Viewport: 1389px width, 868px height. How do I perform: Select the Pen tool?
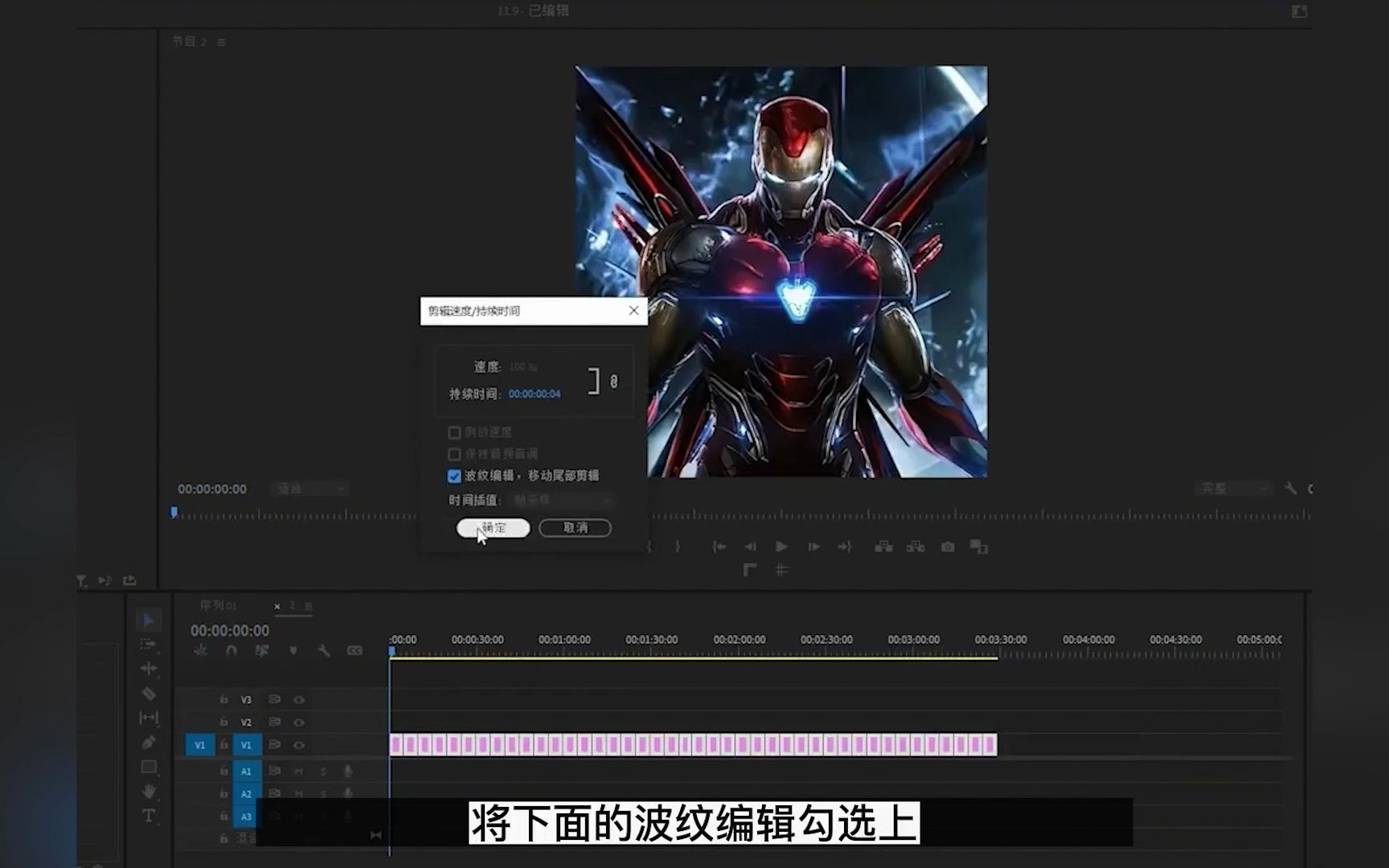(x=149, y=742)
